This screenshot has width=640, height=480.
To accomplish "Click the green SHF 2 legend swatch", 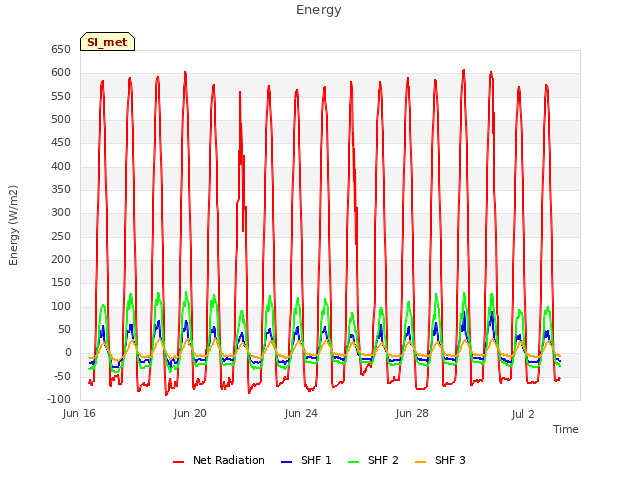I will pyautogui.click(x=353, y=462).
